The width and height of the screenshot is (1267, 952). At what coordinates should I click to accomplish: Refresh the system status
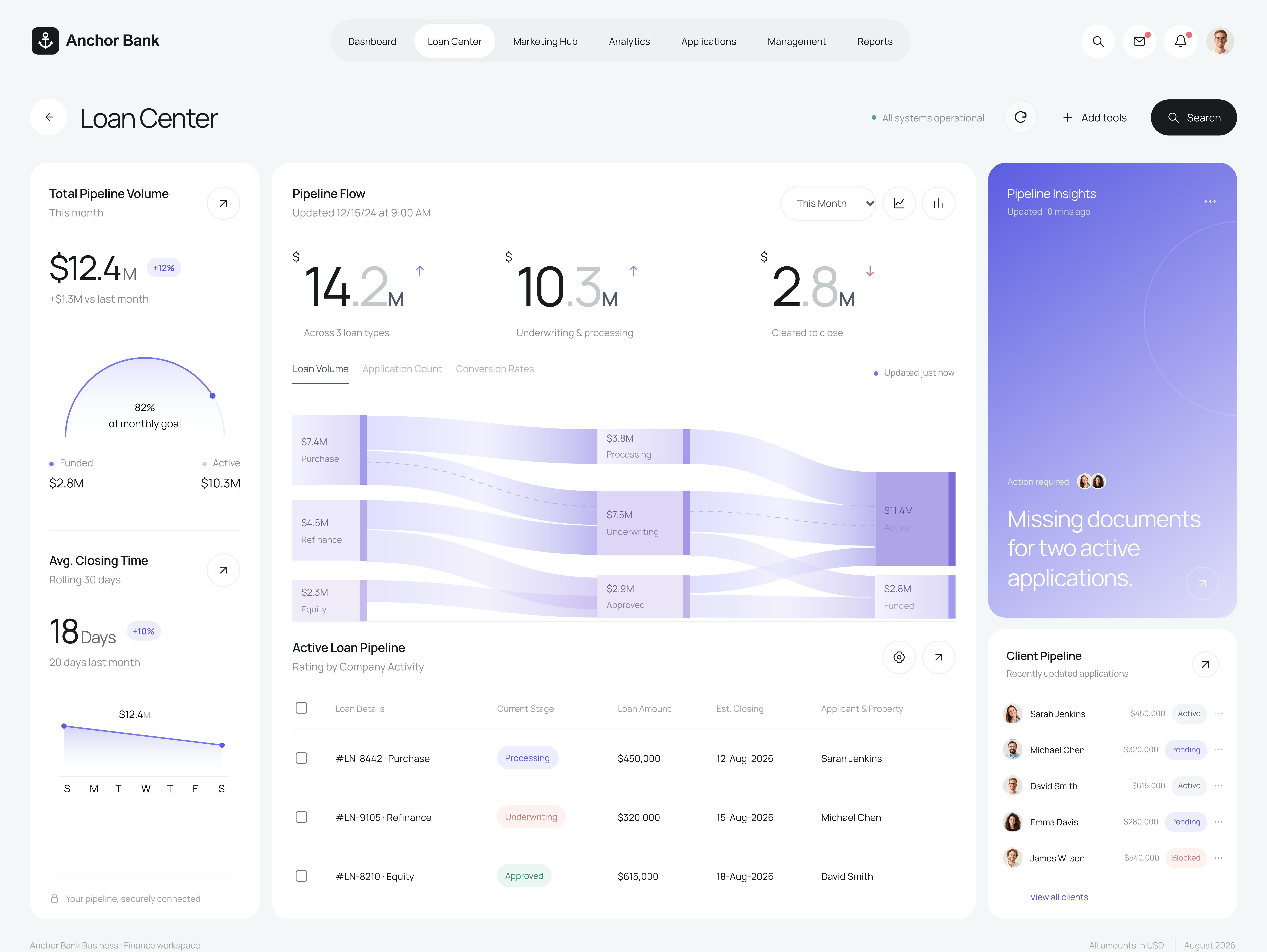[1021, 117]
